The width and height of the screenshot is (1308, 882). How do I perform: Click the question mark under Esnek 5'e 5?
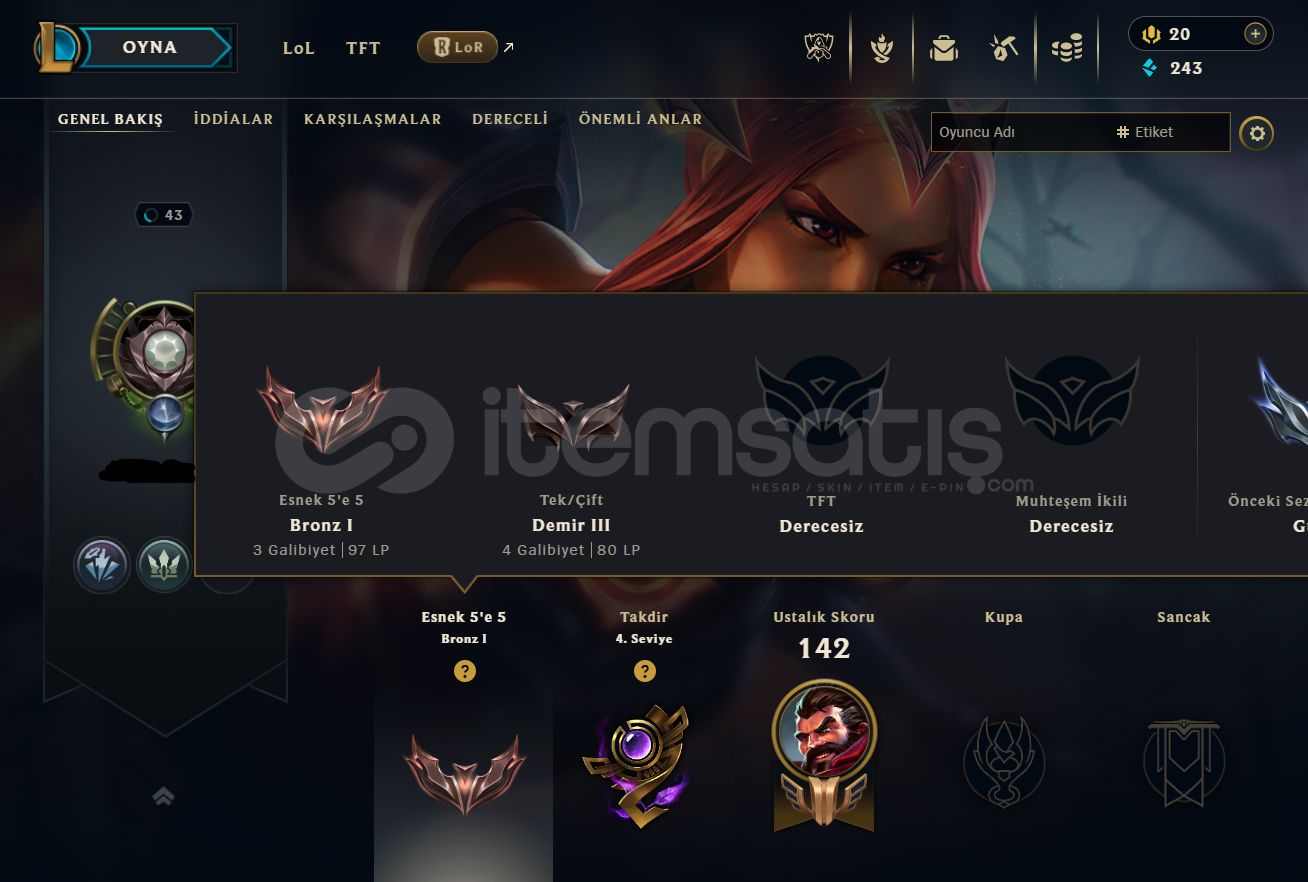(464, 671)
